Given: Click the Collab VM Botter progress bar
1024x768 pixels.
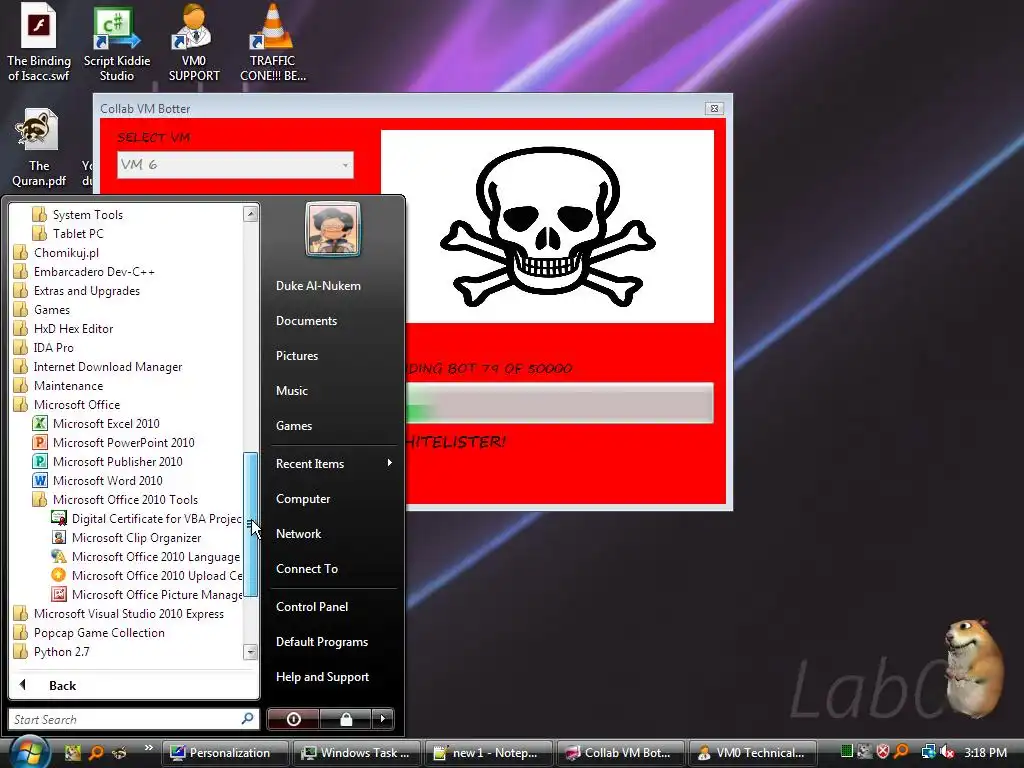Looking at the screenshot, I should (559, 403).
